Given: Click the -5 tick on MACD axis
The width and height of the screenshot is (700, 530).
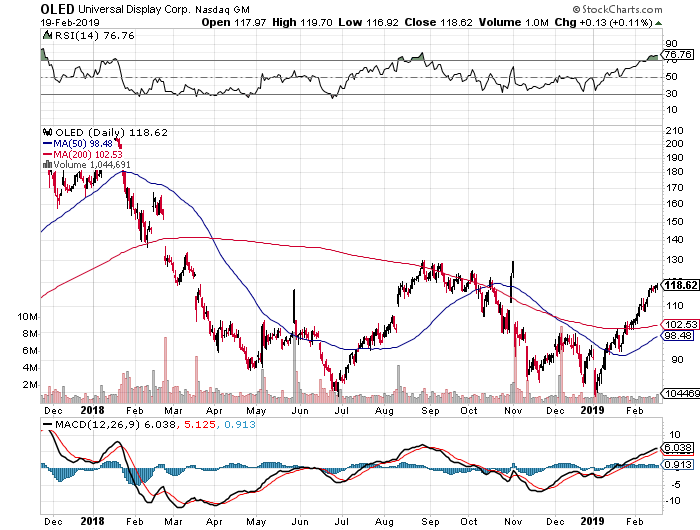Looking at the screenshot, I should pos(674,484).
